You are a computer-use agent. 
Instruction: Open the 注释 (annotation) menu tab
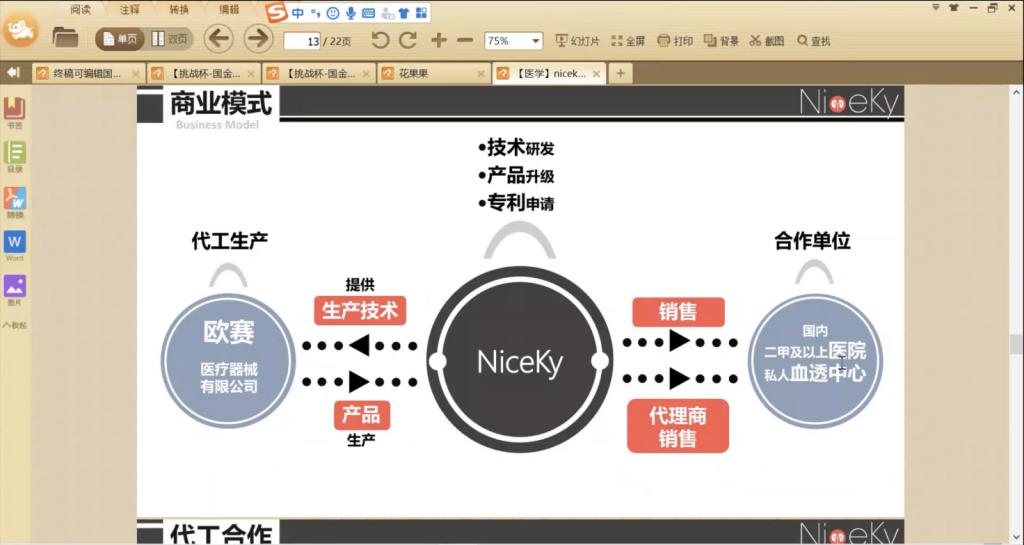coord(130,9)
